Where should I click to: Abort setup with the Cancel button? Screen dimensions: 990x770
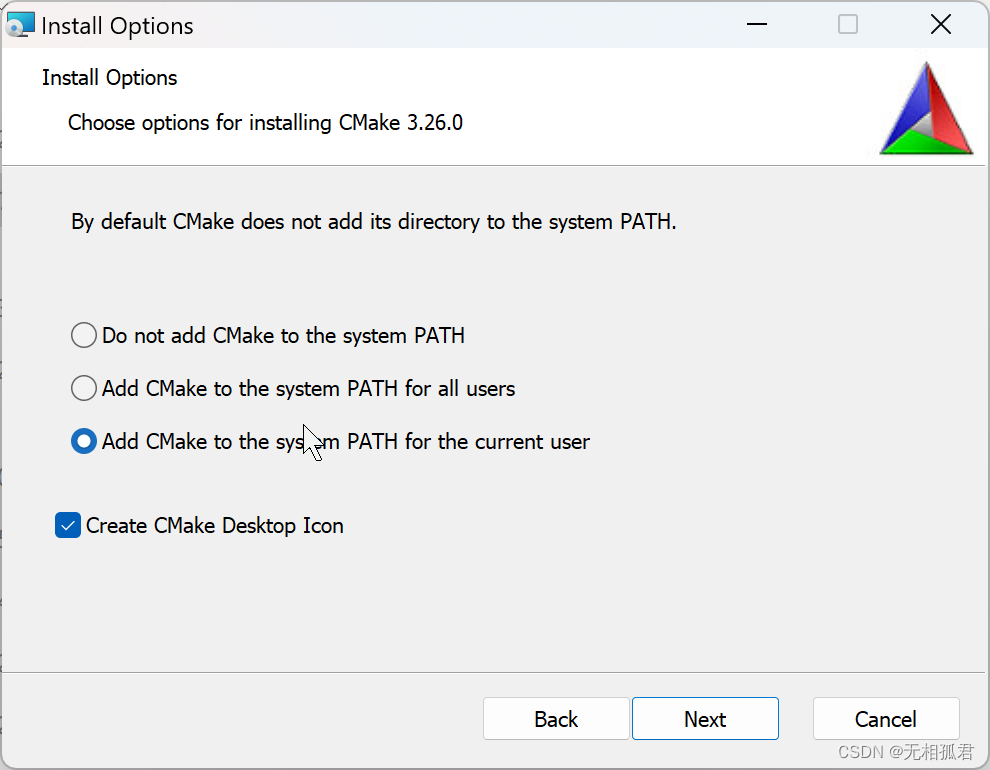point(886,719)
